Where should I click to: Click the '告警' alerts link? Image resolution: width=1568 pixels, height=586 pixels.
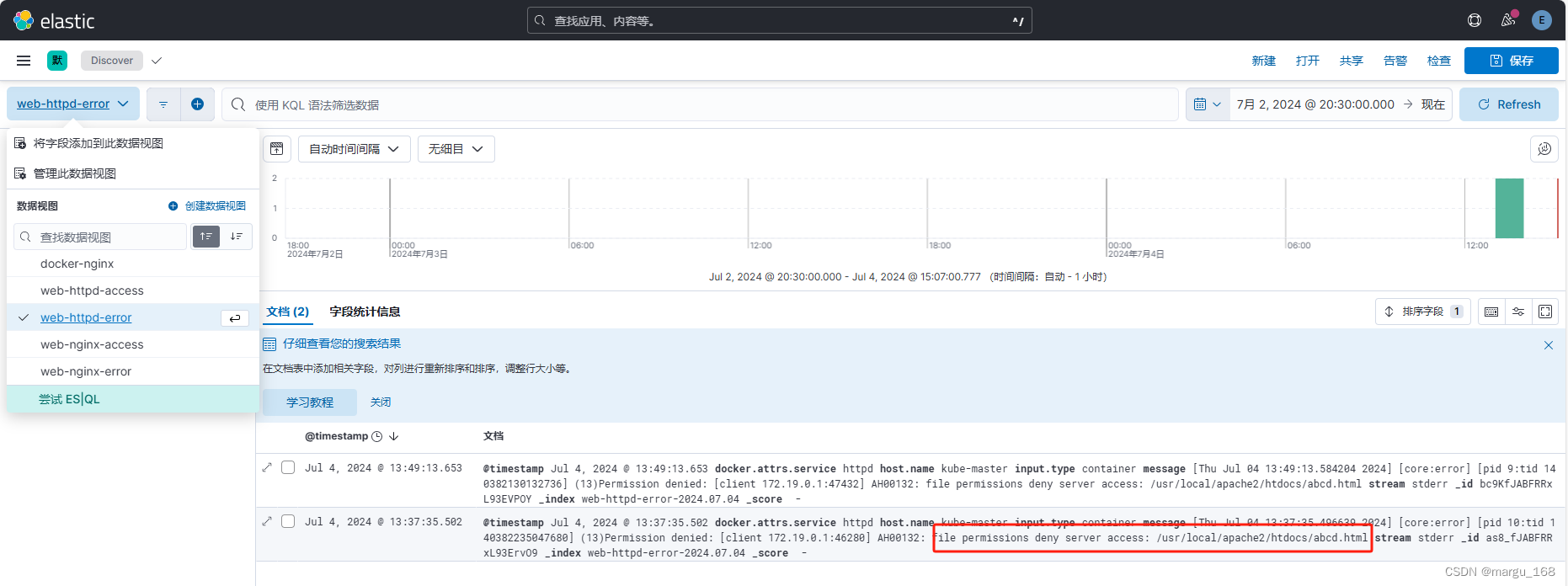(1395, 61)
